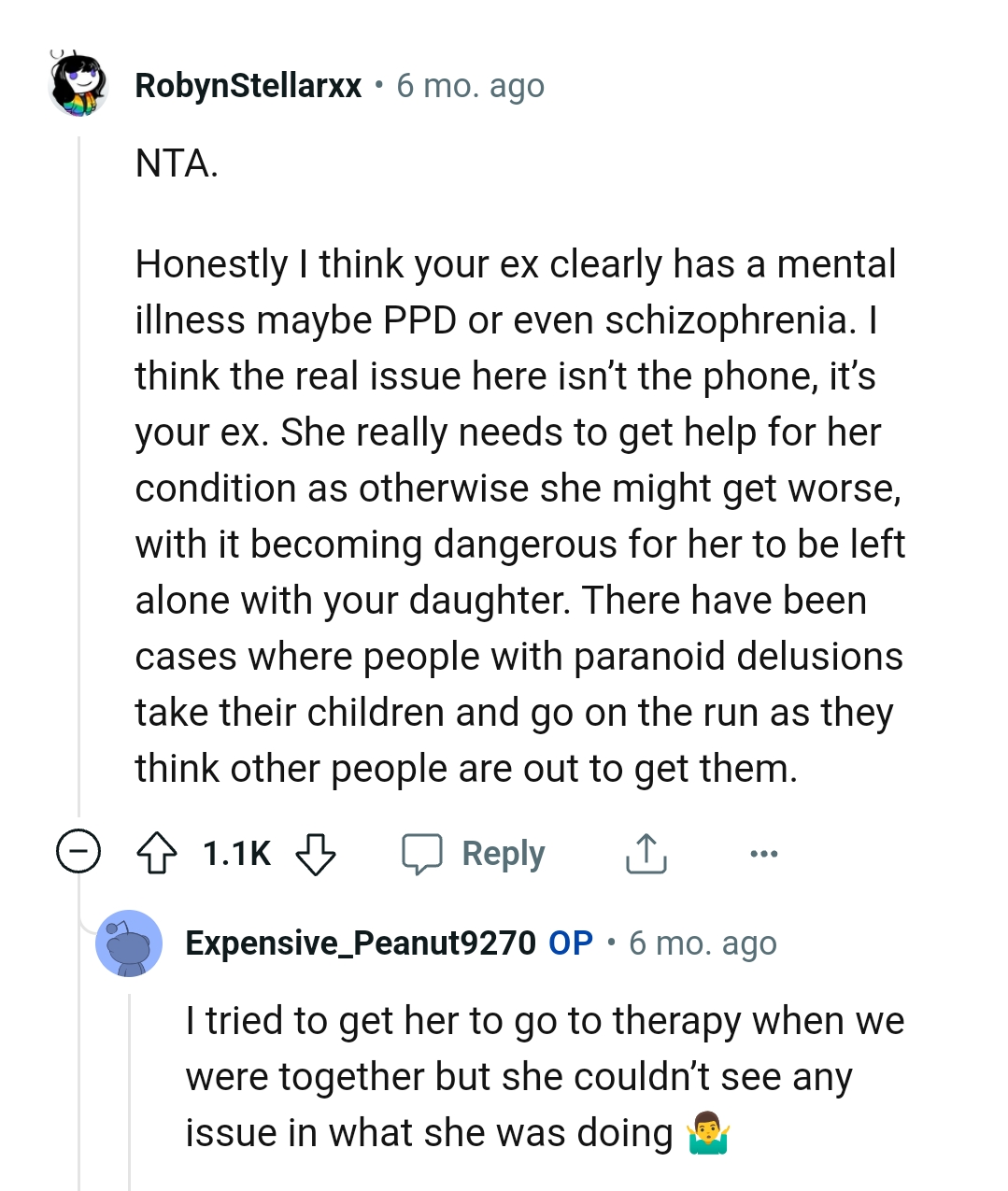Image resolution: width=1008 pixels, height=1191 pixels.
Task: Open the '...' overflow options menu
Action: (763, 852)
